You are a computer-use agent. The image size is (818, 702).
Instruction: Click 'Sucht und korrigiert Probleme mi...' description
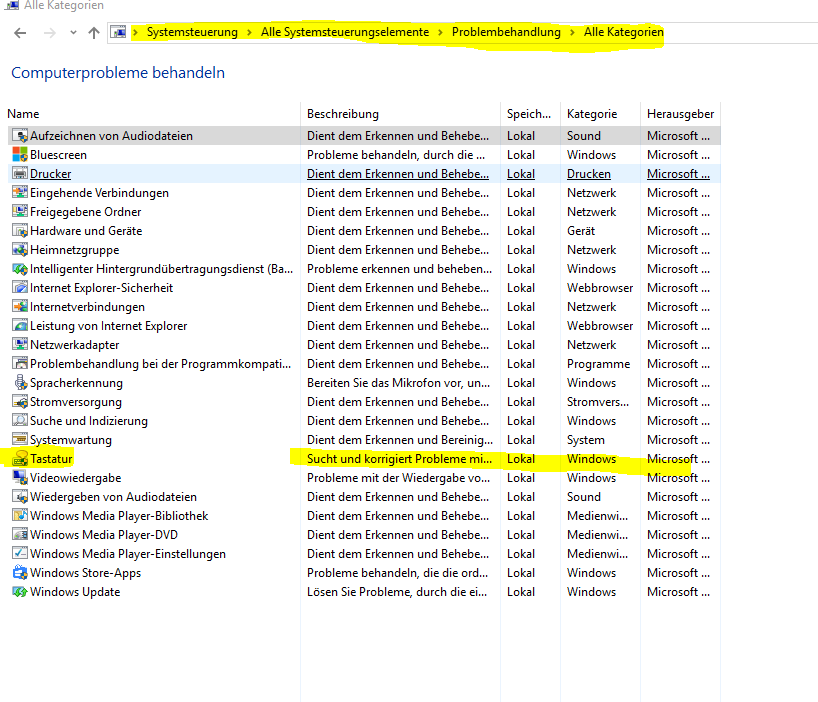pyautogui.click(x=399, y=458)
